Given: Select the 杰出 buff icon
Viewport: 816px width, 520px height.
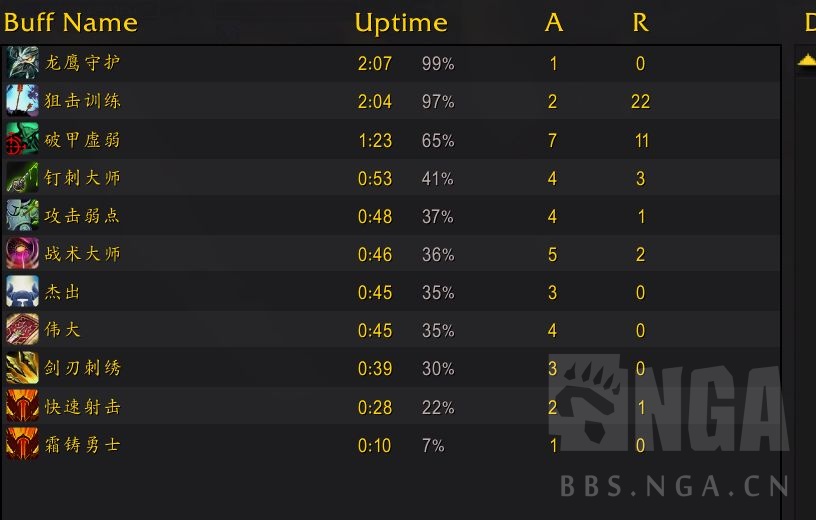Looking at the screenshot, I should [x=22, y=292].
